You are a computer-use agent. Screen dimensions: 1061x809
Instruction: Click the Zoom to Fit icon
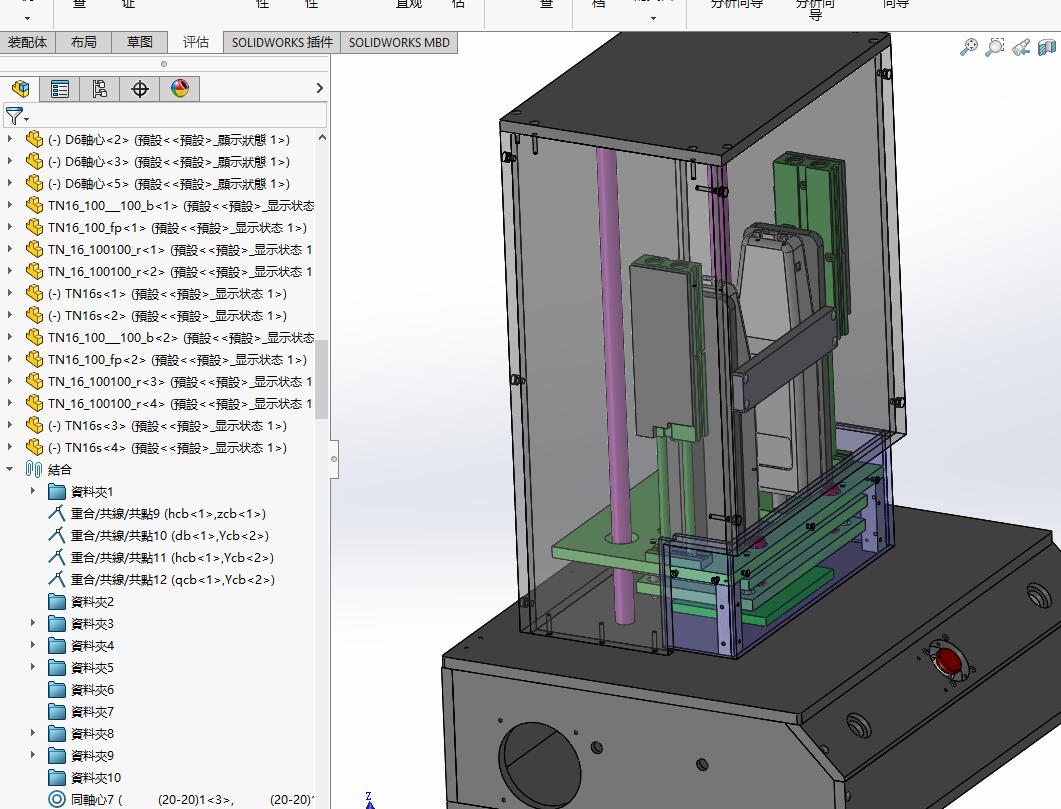969,47
